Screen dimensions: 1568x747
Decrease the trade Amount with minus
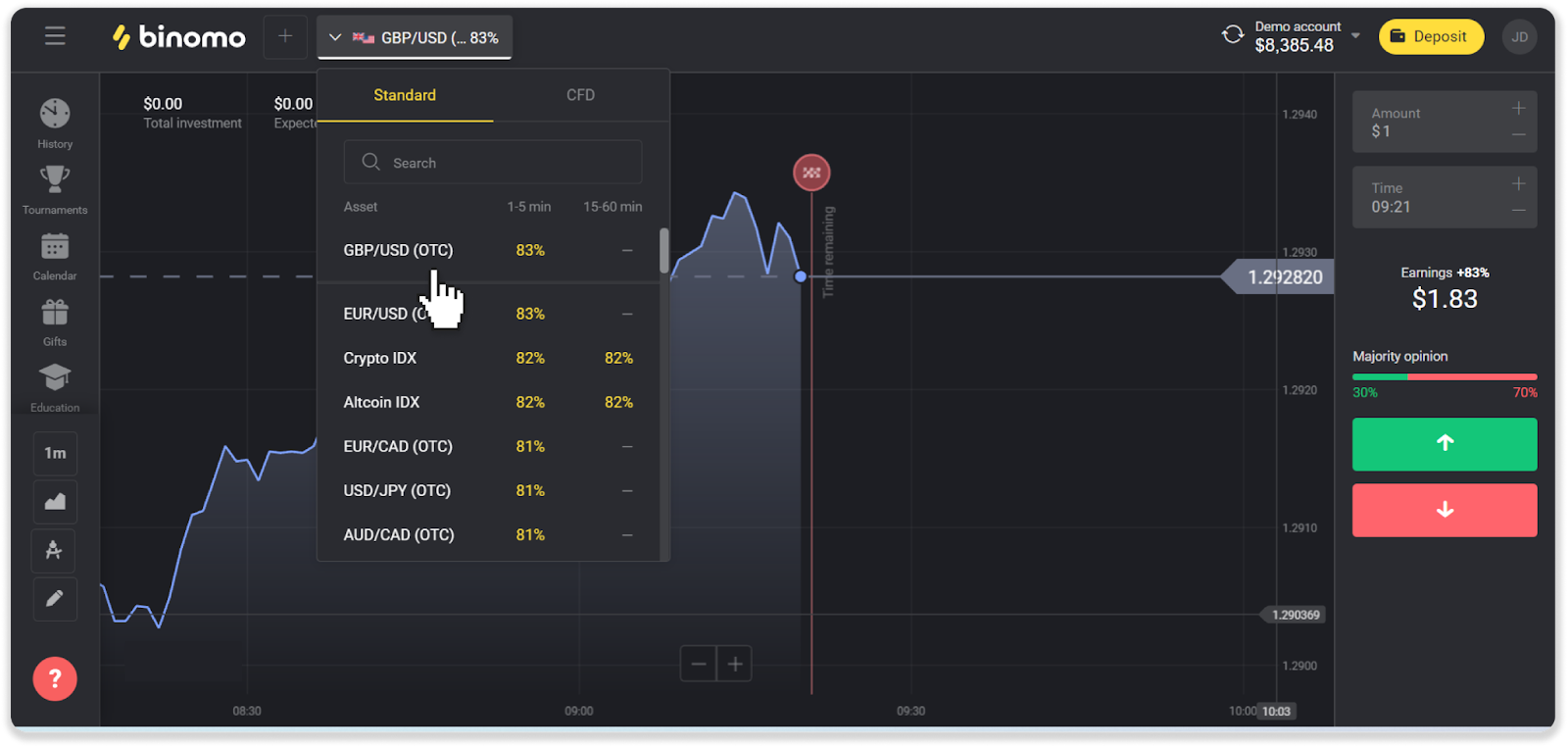coord(1518,134)
